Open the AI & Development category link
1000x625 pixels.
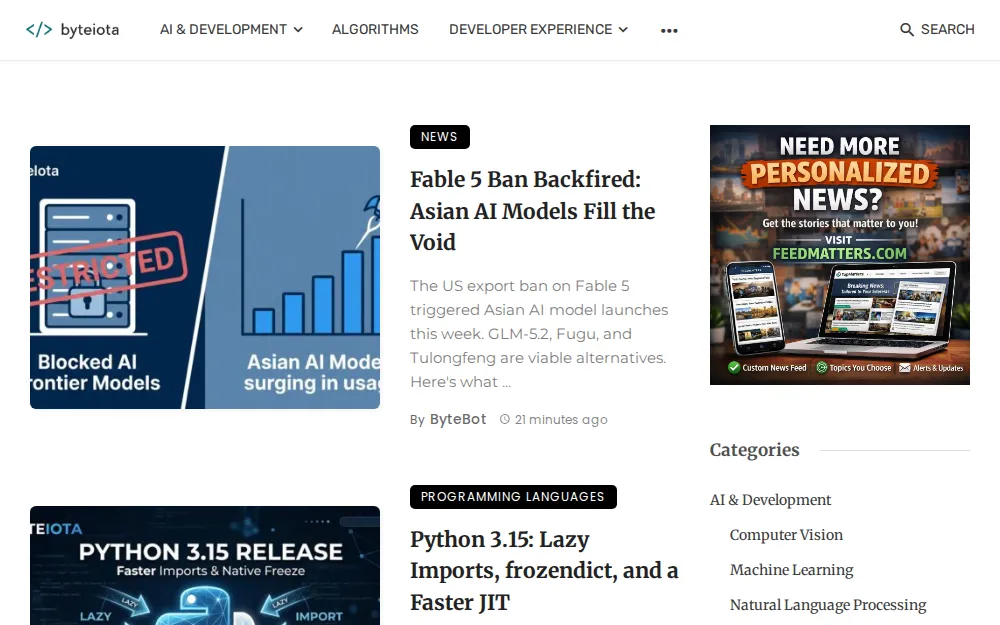770,500
